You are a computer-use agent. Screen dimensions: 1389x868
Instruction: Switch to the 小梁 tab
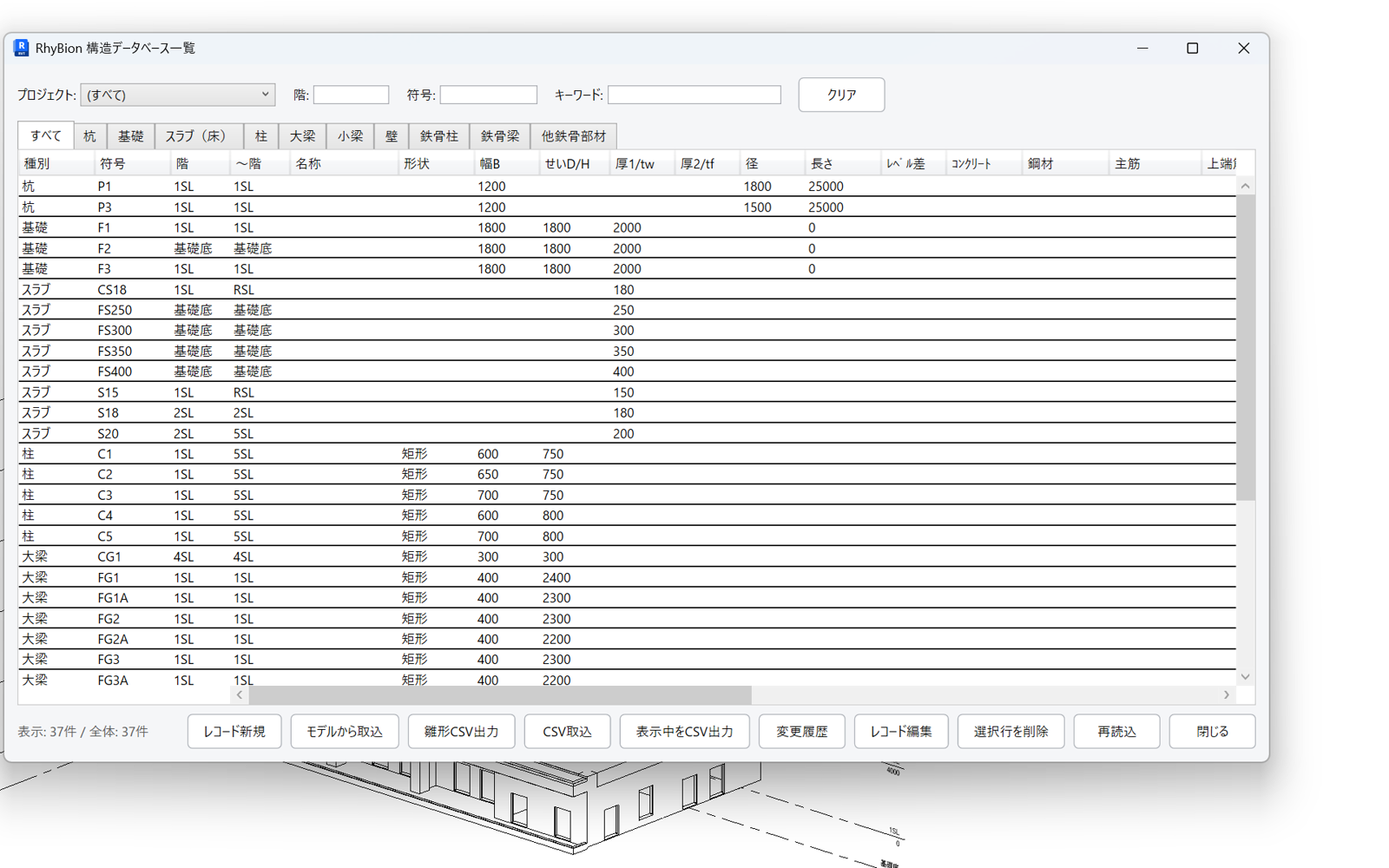pos(350,136)
